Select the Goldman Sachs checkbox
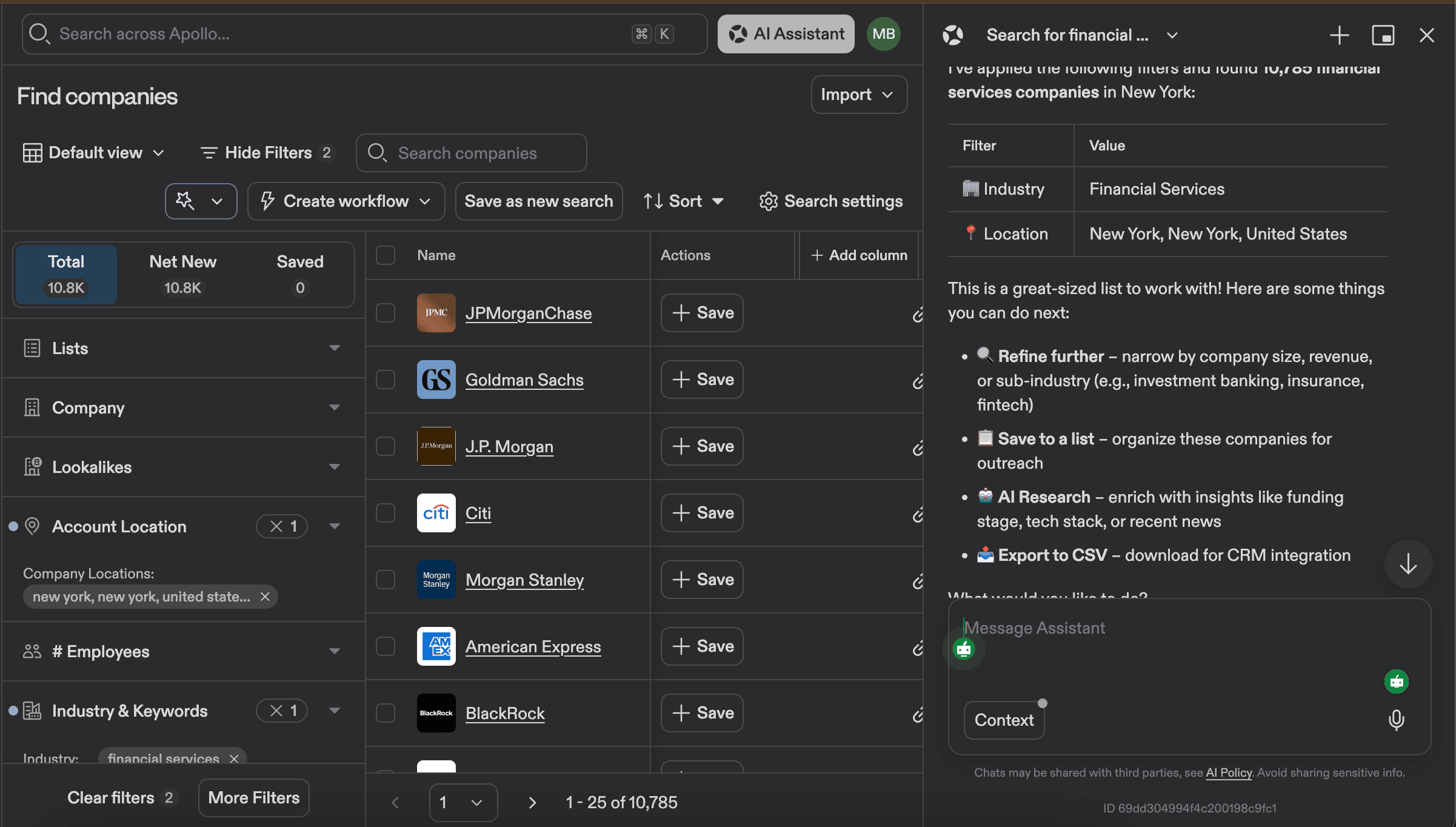The height and width of the screenshot is (827, 1456). [x=386, y=380]
